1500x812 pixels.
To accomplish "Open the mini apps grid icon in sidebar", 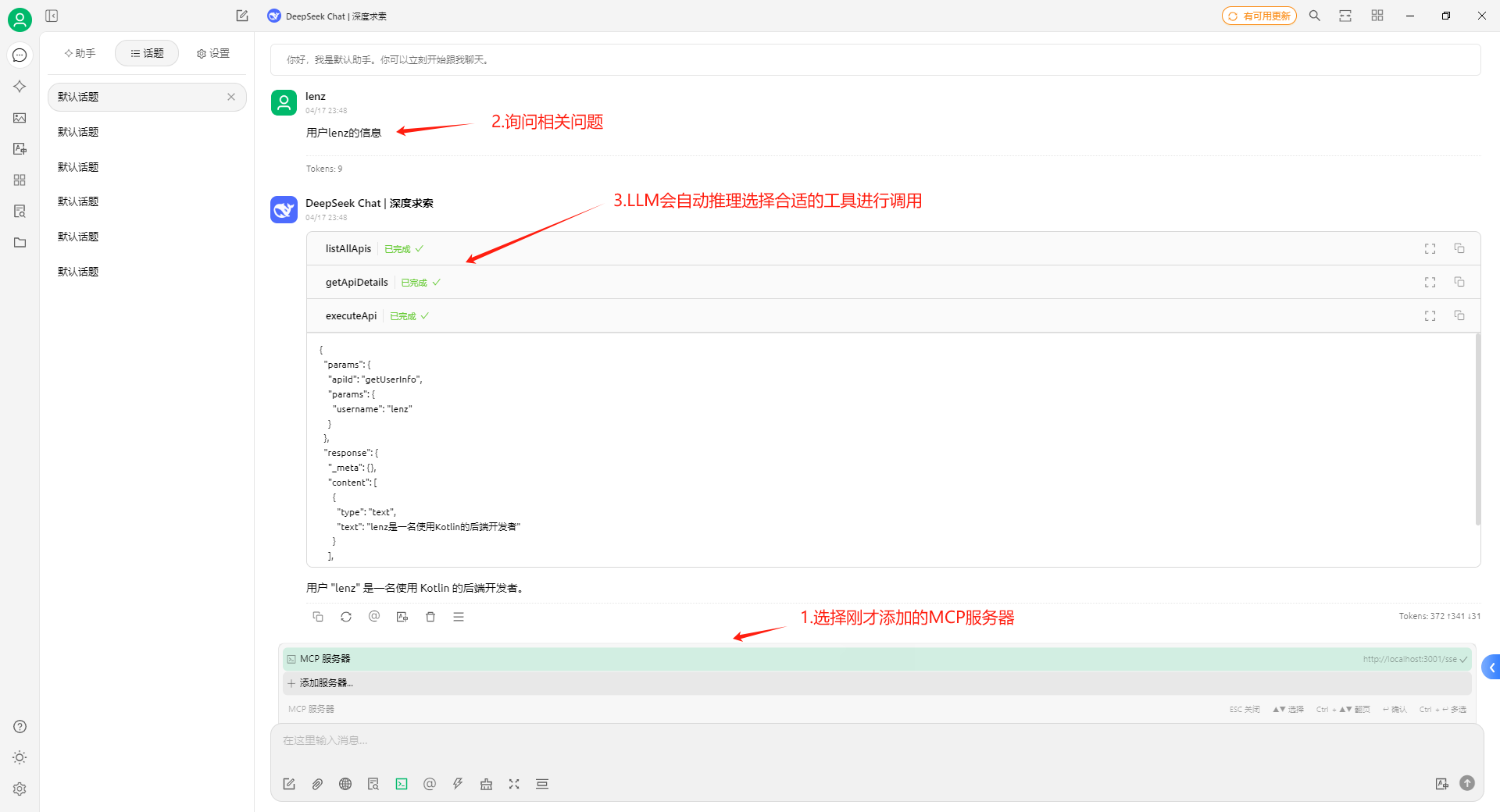I will click(x=20, y=180).
